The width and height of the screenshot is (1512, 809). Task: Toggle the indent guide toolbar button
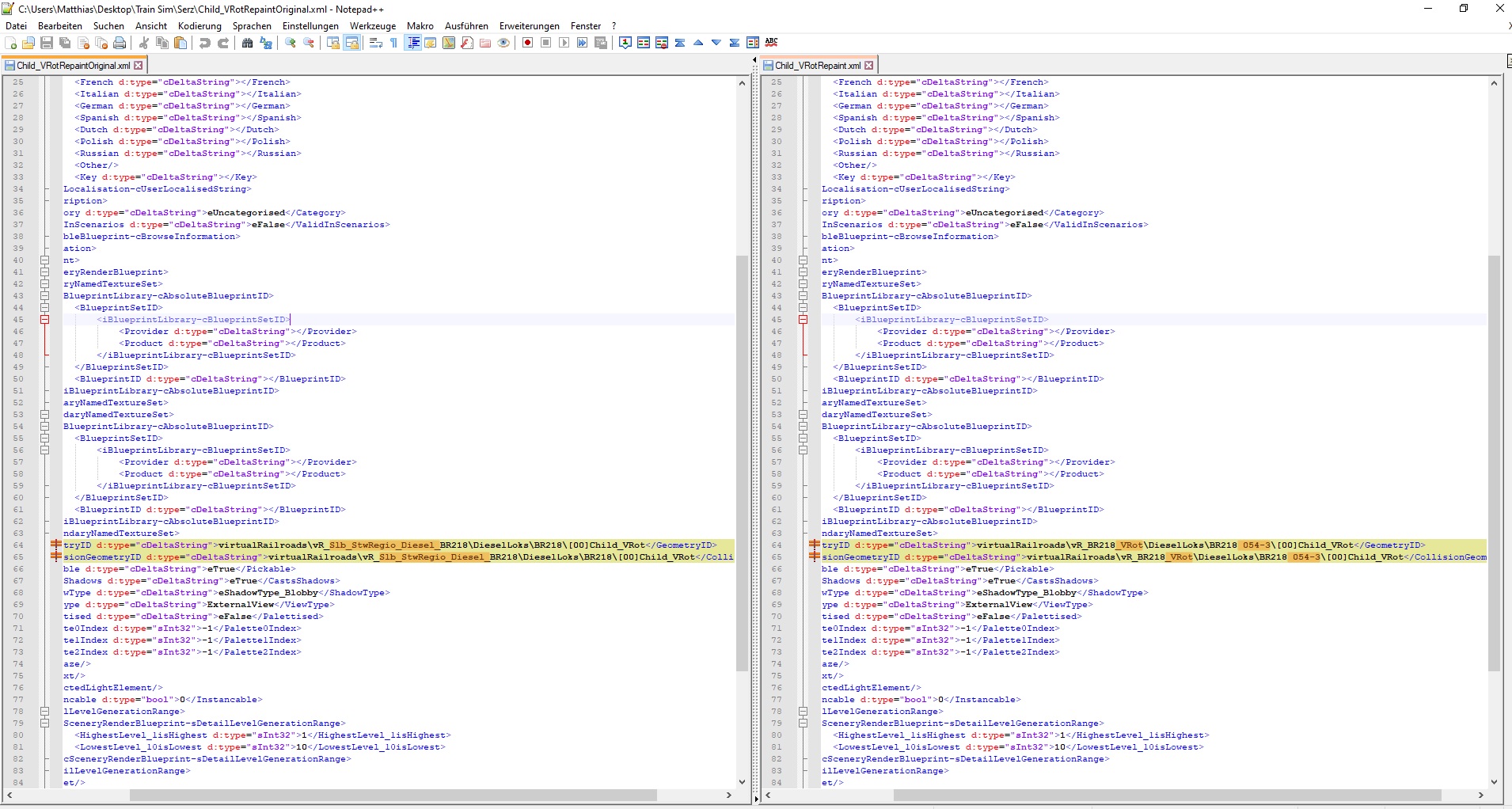click(412, 43)
